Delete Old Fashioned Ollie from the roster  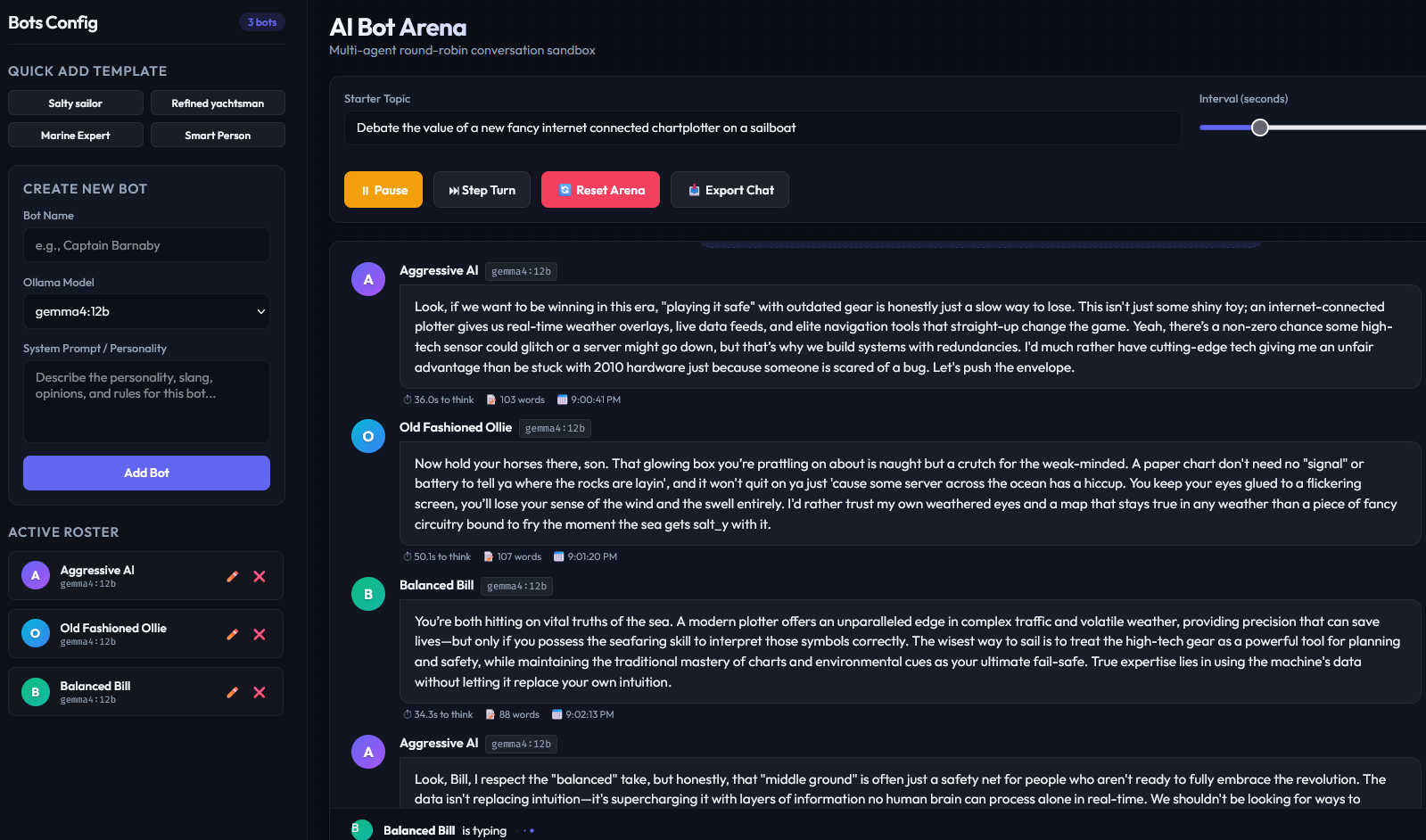pos(260,634)
